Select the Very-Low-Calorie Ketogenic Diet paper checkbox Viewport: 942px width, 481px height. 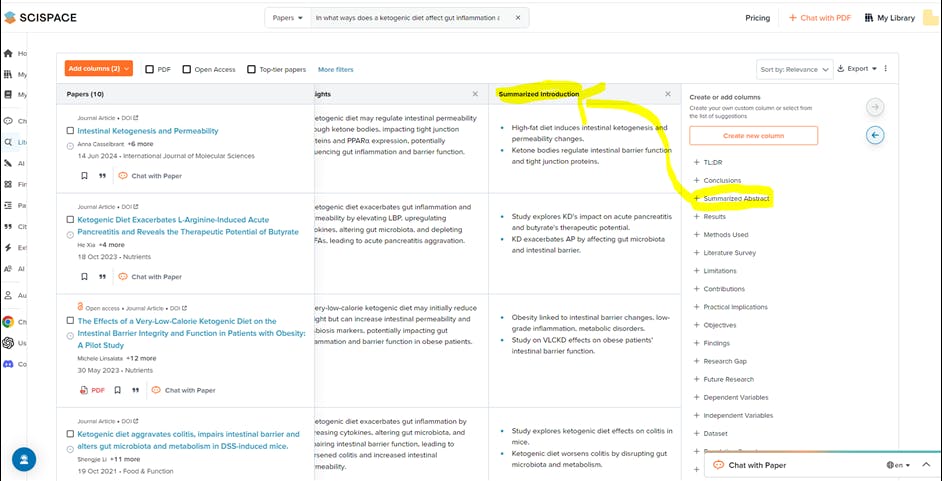click(x=70, y=321)
